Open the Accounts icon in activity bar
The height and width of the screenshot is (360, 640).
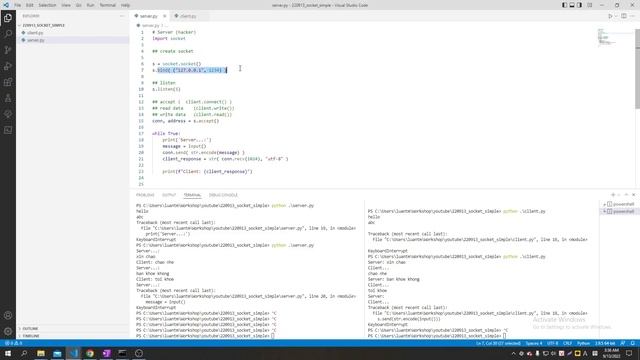pos(8,316)
